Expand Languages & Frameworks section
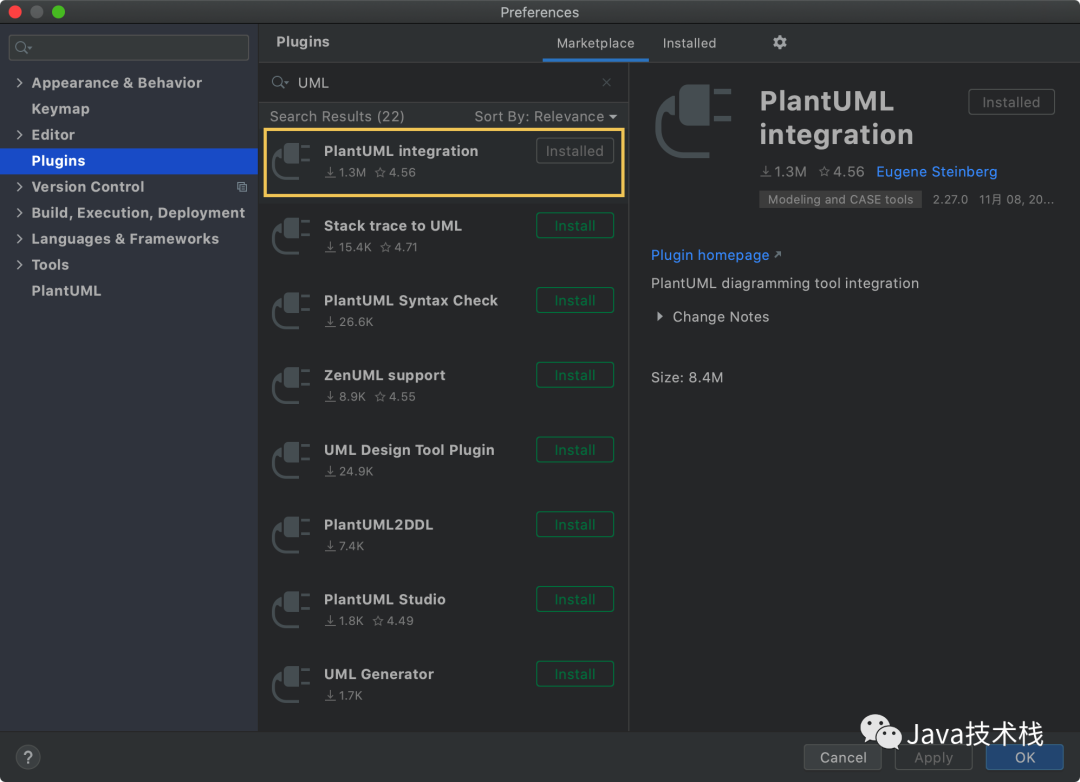Image resolution: width=1080 pixels, height=782 pixels. pyautogui.click(x=19, y=239)
